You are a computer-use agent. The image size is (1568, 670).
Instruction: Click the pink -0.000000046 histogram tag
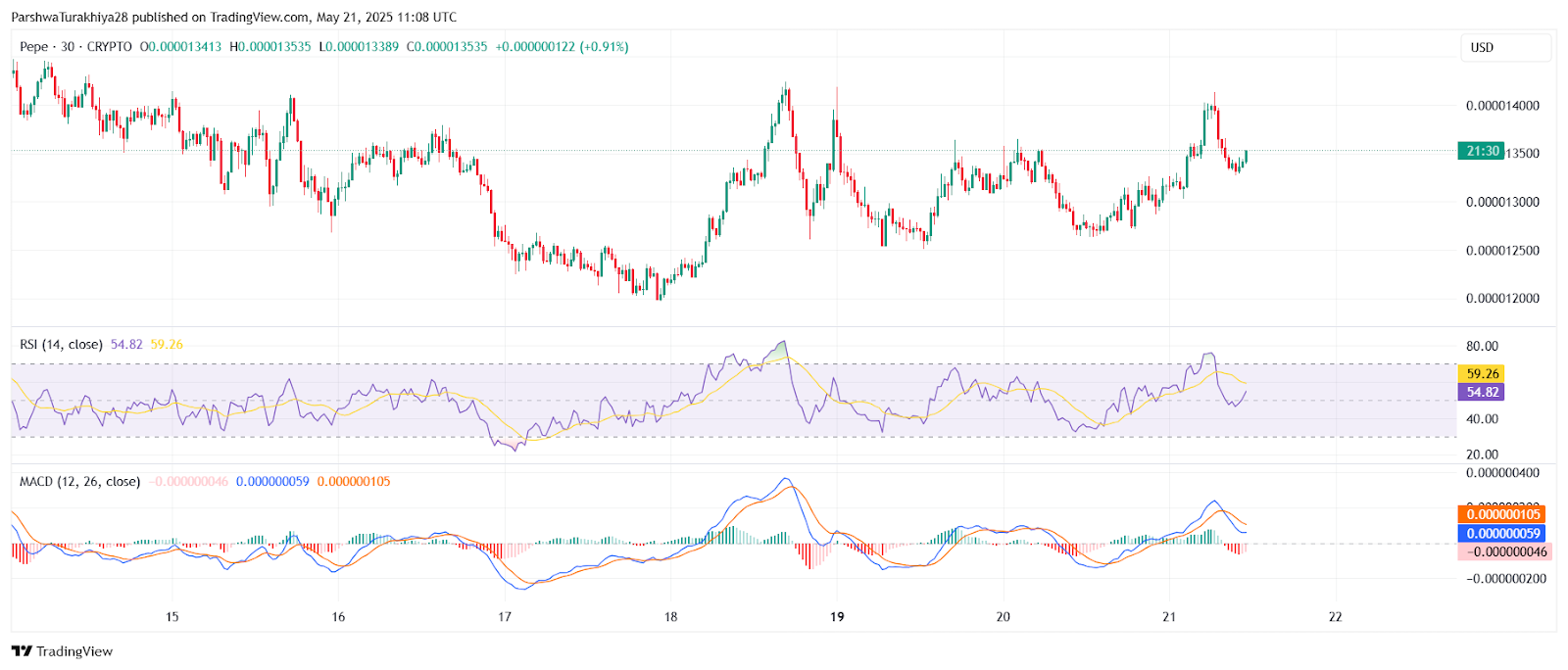pos(1502,551)
